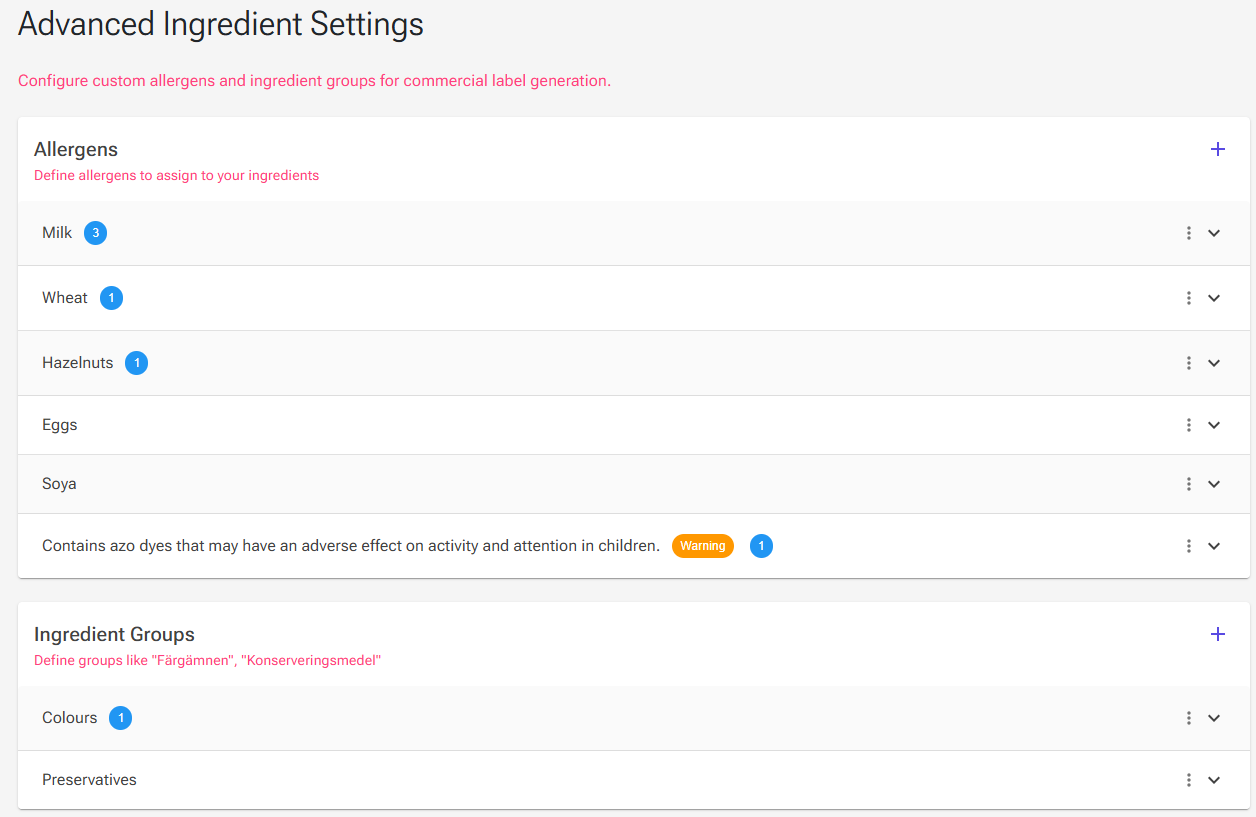This screenshot has height=817, width=1256.
Task: Expand the azo dyes warning chevron
Action: tap(1214, 546)
